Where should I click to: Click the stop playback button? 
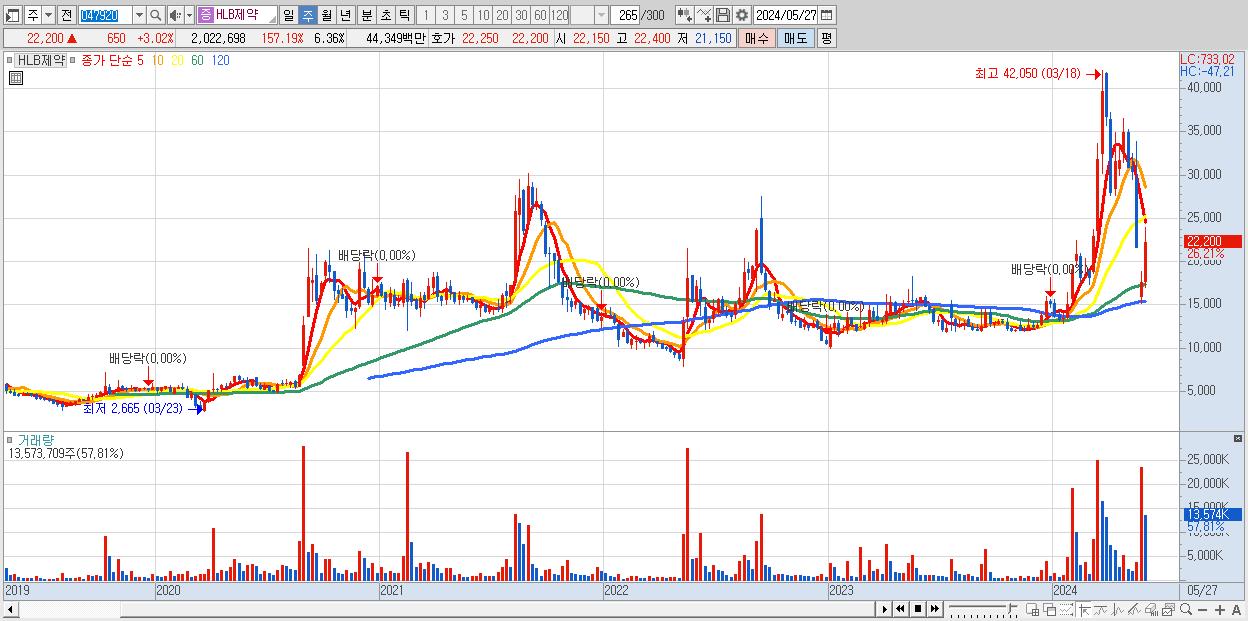tap(917, 609)
